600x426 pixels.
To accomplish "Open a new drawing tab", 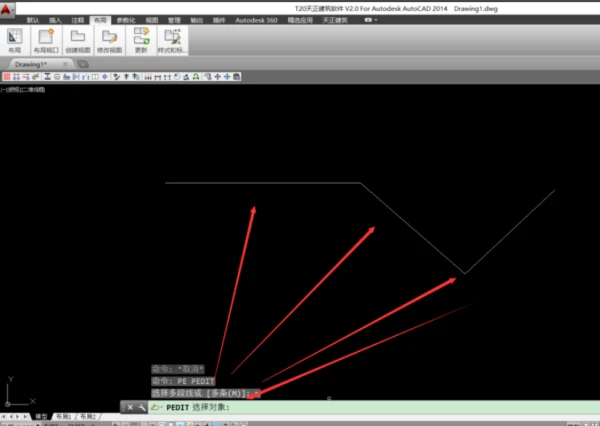I will pyautogui.click(x=83, y=64).
